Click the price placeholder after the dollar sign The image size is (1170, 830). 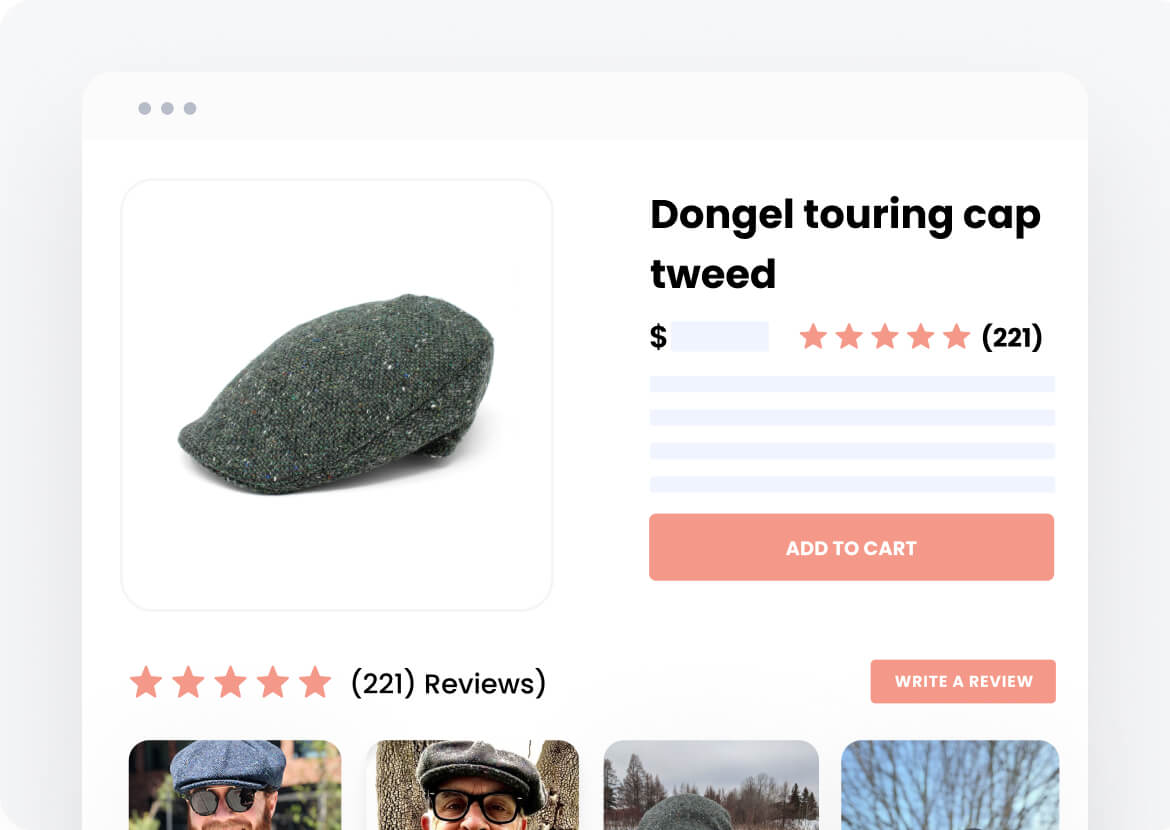pyautogui.click(x=719, y=337)
